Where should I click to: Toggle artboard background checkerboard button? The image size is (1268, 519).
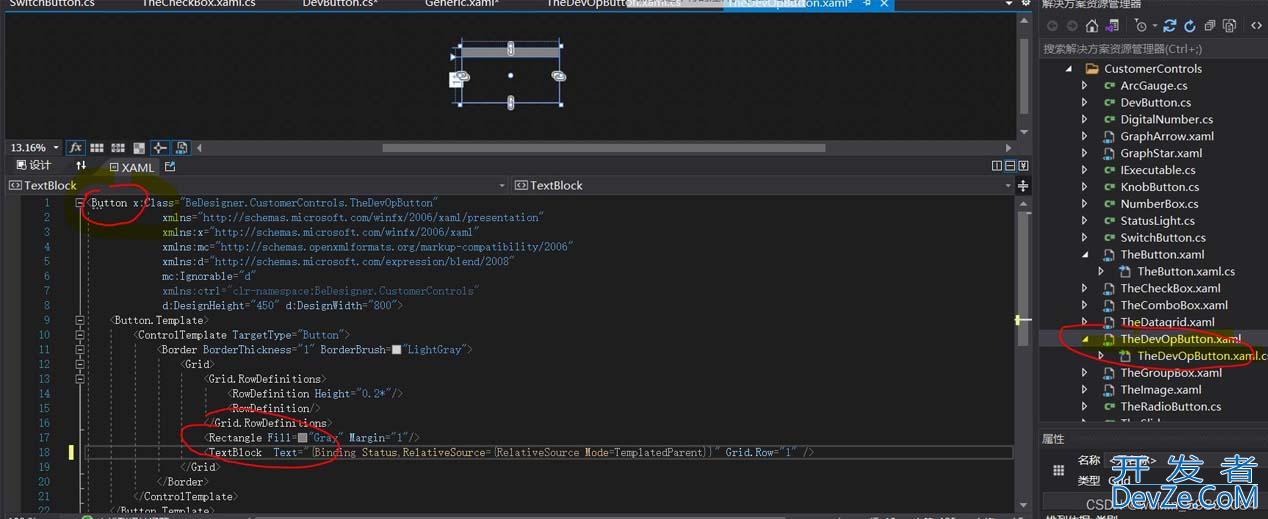coord(139,148)
